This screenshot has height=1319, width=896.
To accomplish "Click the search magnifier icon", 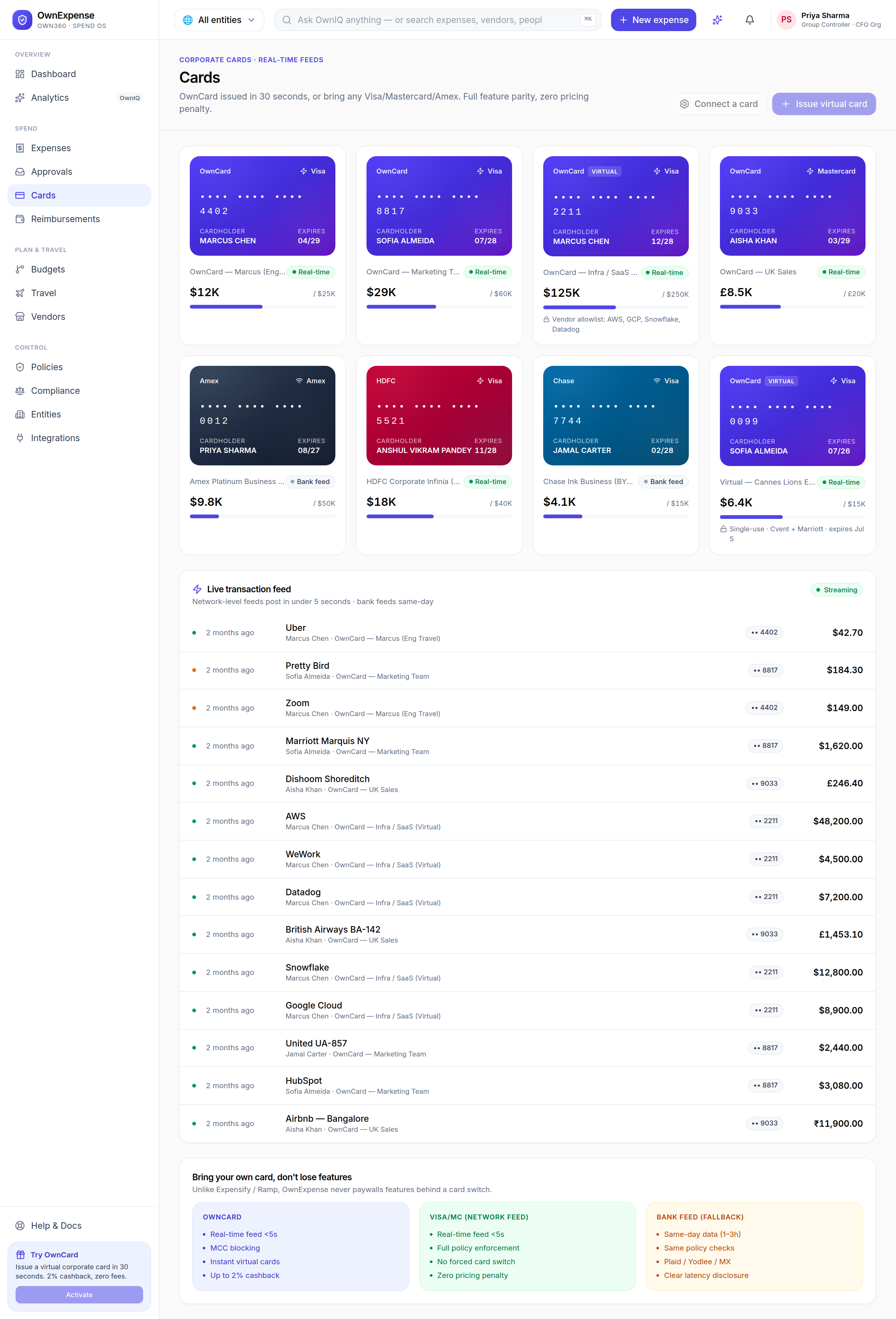I will pyautogui.click(x=287, y=20).
